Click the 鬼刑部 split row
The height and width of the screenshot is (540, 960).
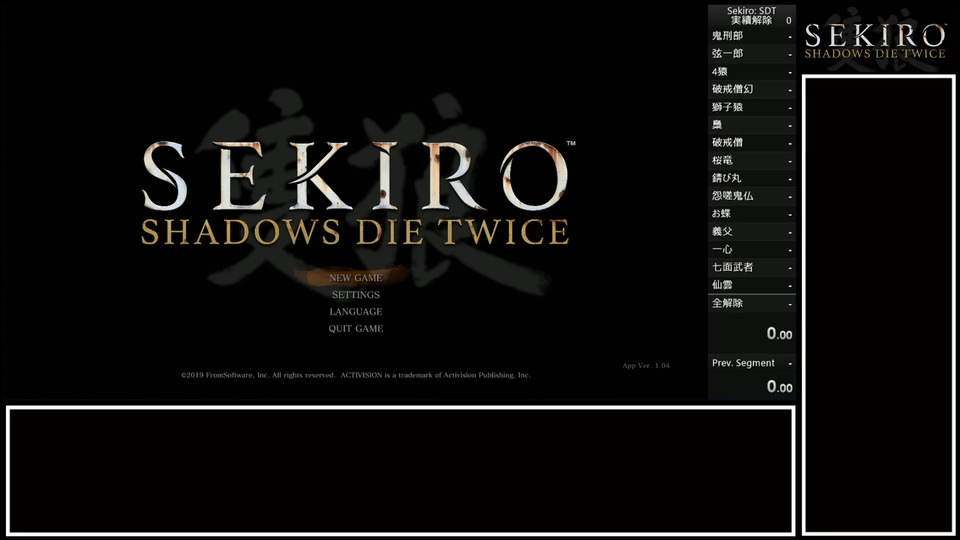click(752, 36)
